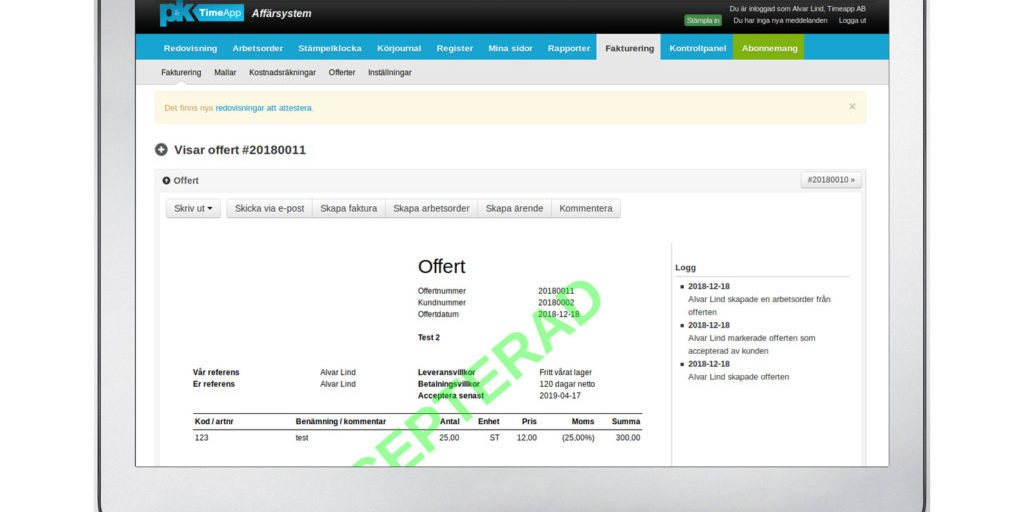The width and height of the screenshot is (1024, 512).
Task: Click the Kommentera button
Action: coord(586,209)
